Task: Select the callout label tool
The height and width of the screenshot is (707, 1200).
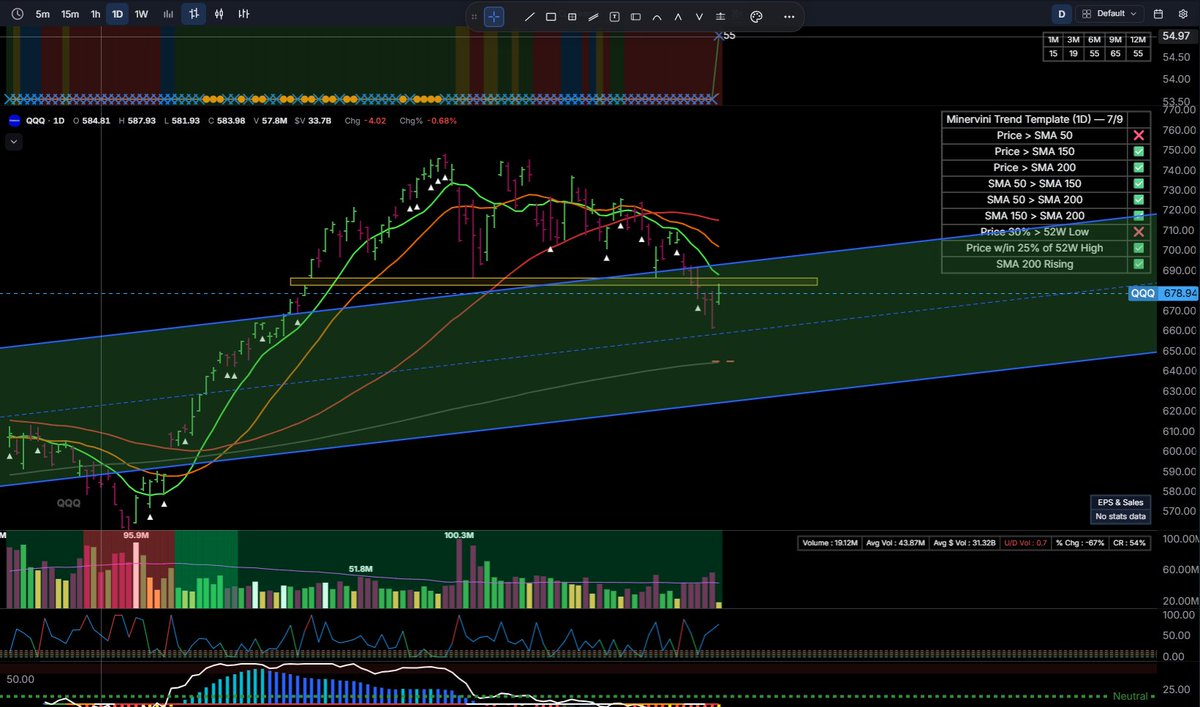Action: [635, 16]
